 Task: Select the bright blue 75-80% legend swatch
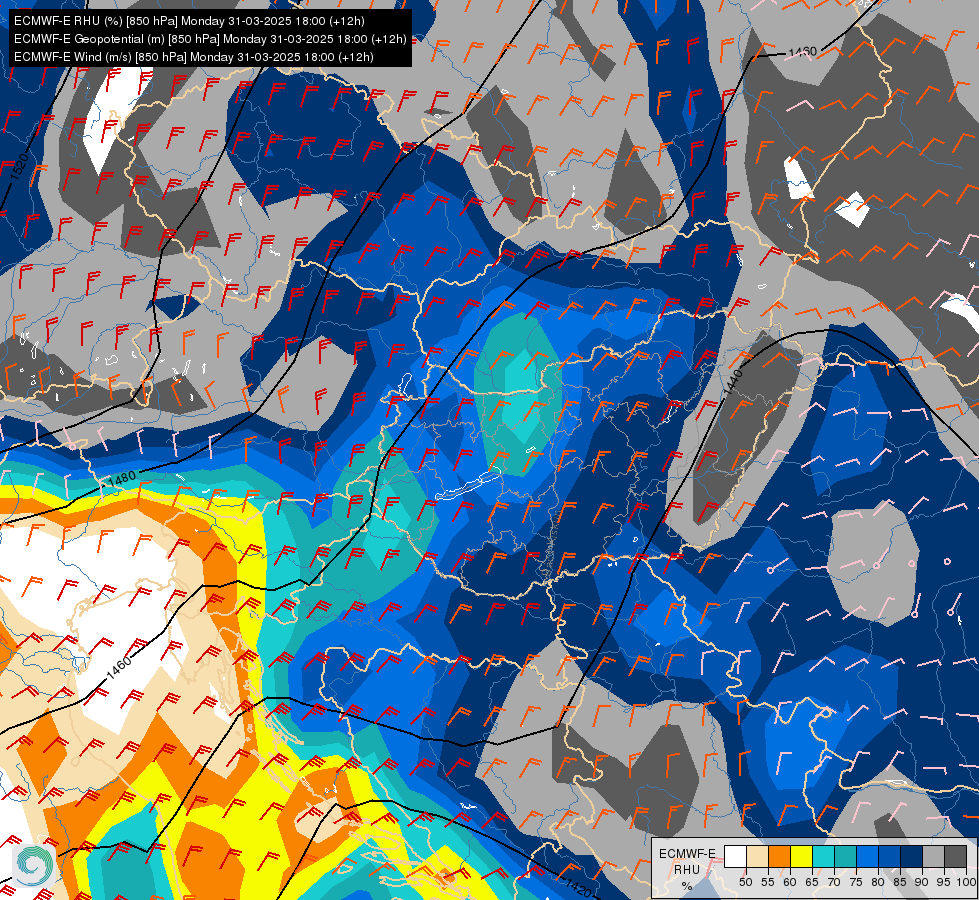[x=867, y=856]
